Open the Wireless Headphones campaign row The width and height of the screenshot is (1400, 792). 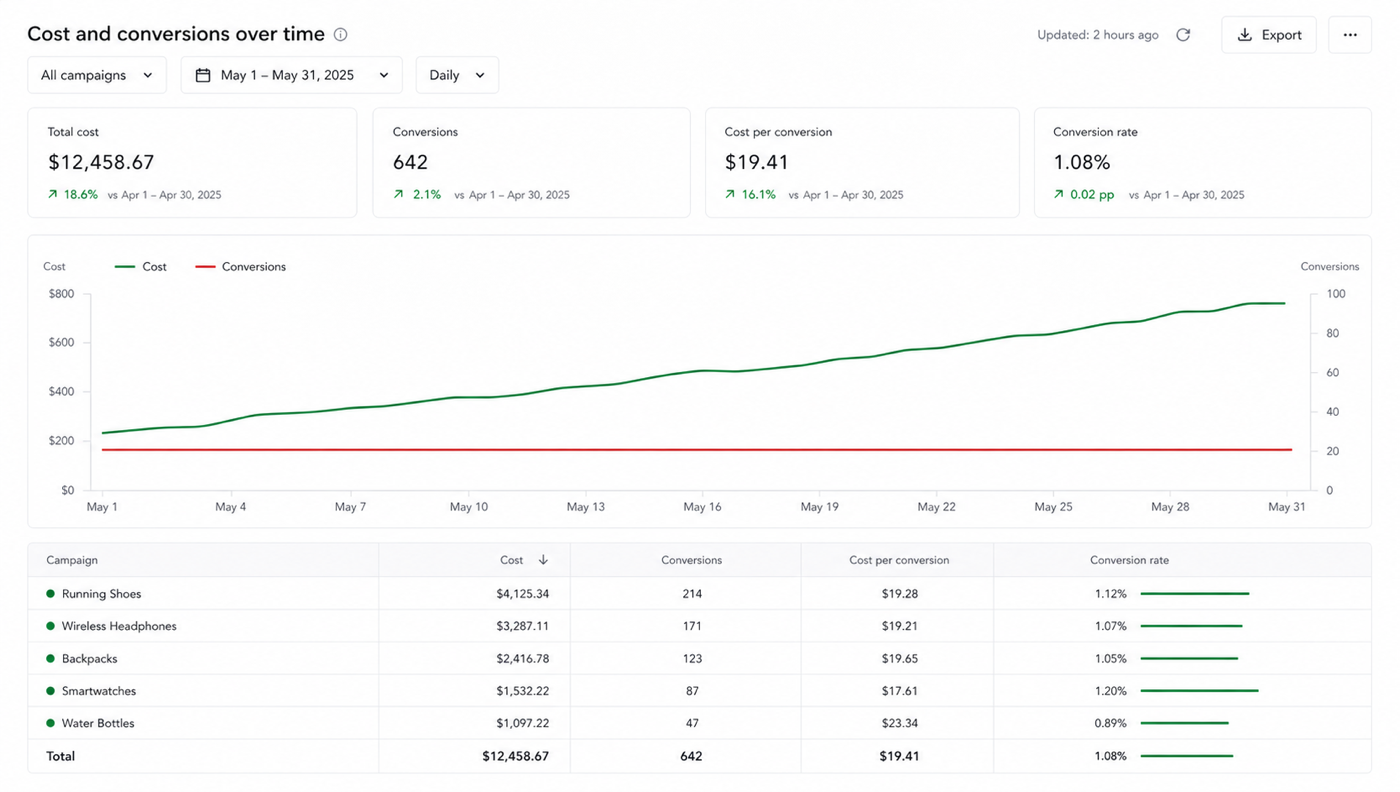click(699, 626)
